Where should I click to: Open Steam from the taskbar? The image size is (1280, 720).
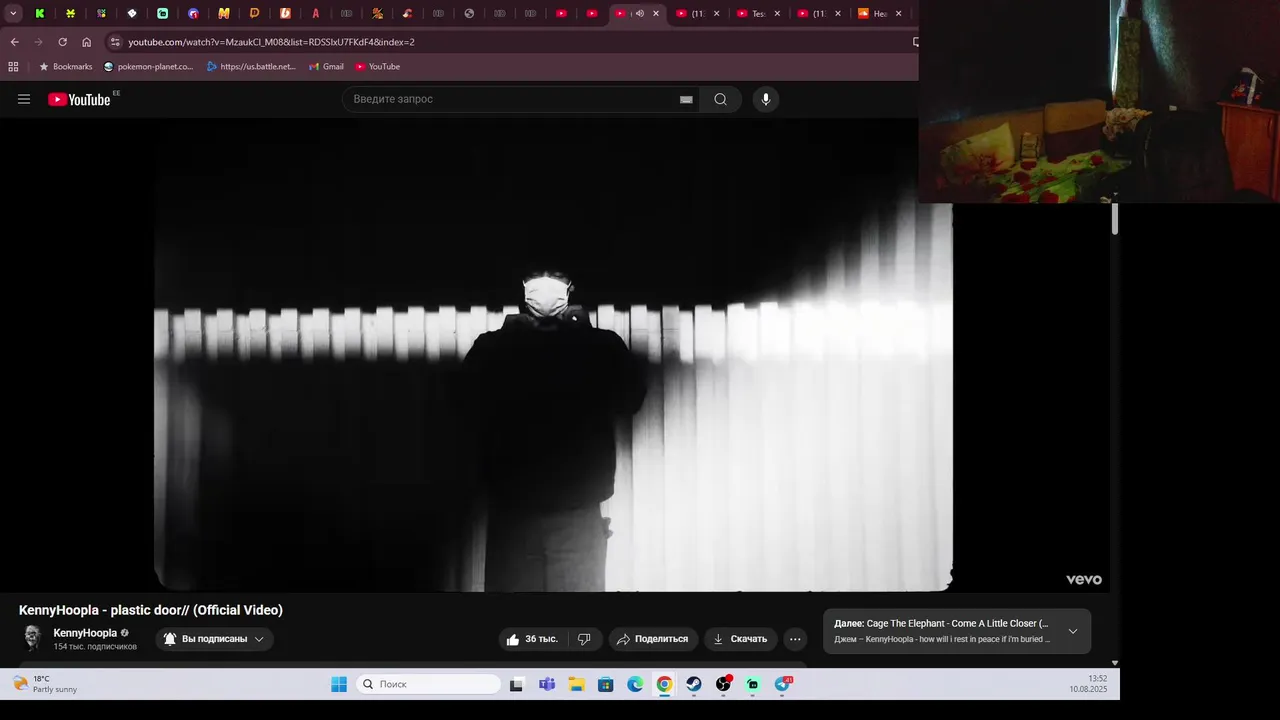(x=693, y=684)
